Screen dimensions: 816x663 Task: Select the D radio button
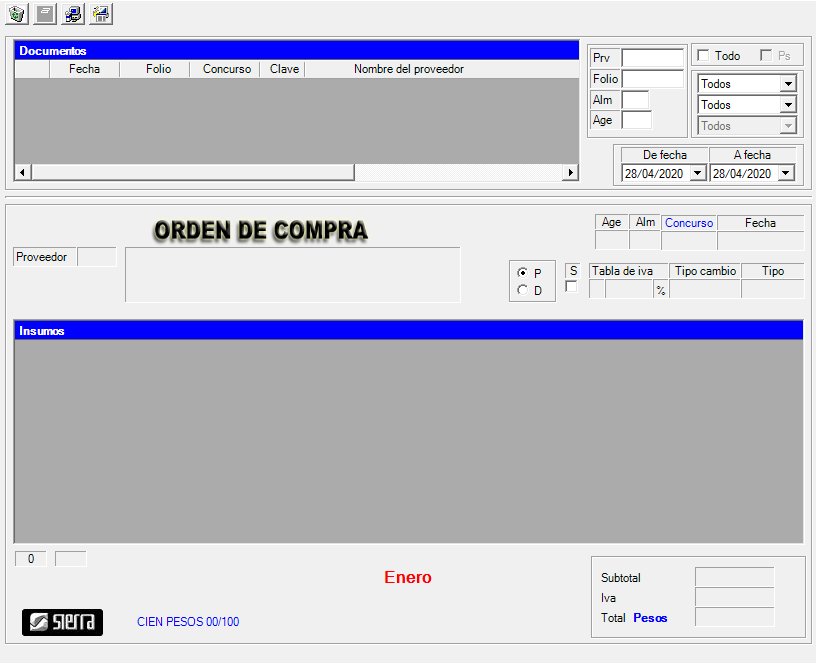tap(522, 291)
